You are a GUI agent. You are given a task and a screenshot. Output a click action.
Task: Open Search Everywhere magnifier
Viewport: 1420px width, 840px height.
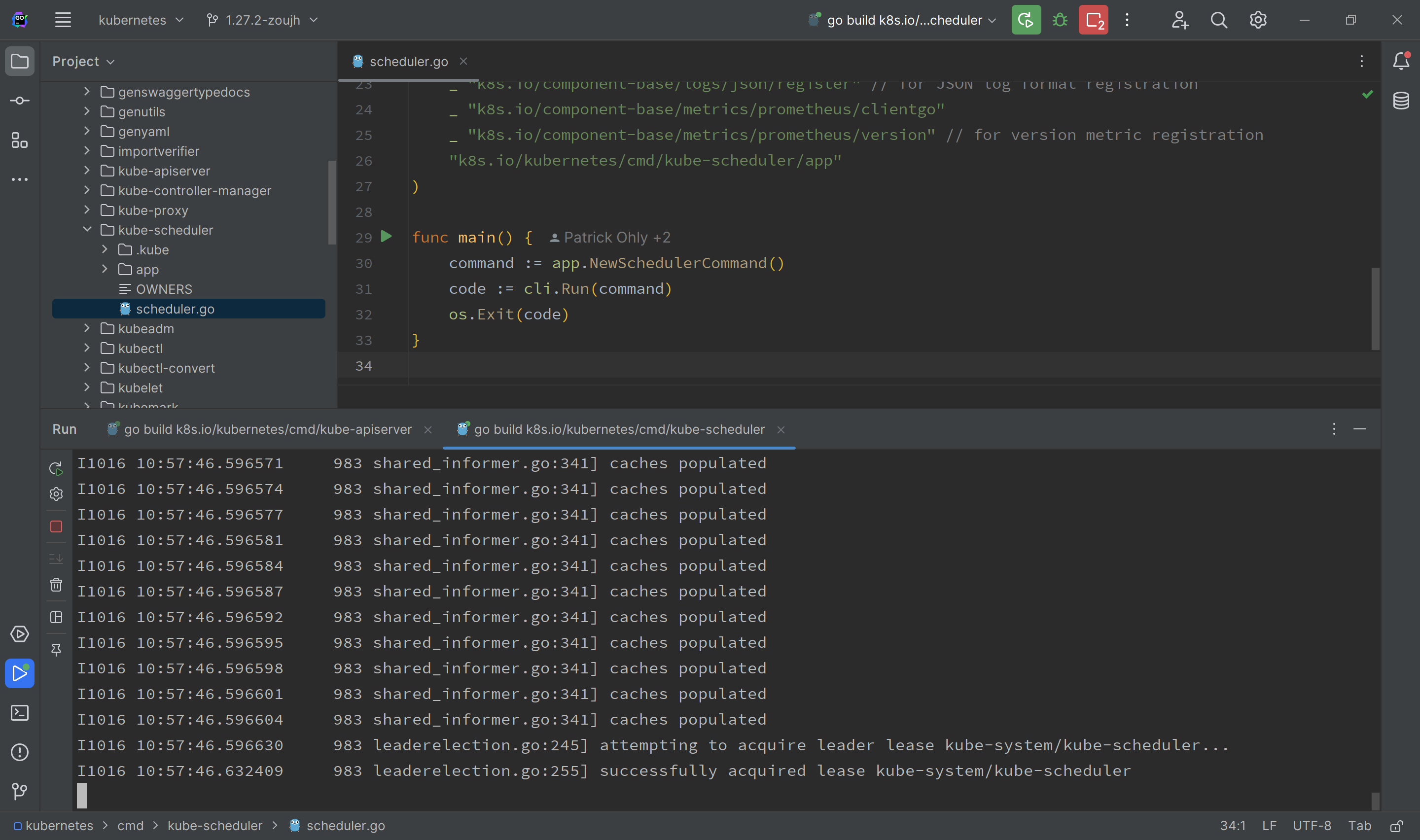pos(1218,20)
